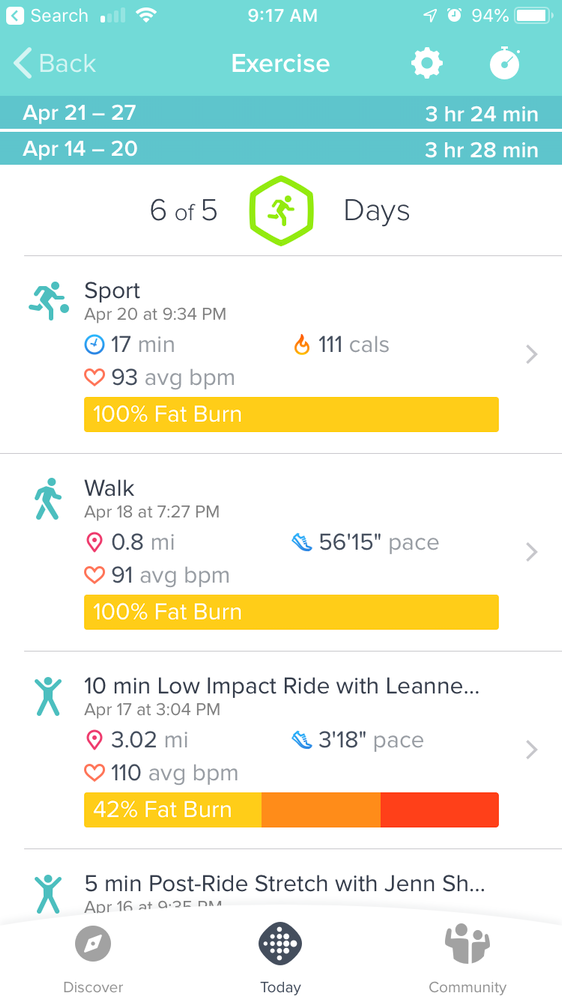This screenshot has width=562, height=999.
Task: Tap the stopwatch icon to track exercise
Action: pyautogui.click(x=505, y=62)
